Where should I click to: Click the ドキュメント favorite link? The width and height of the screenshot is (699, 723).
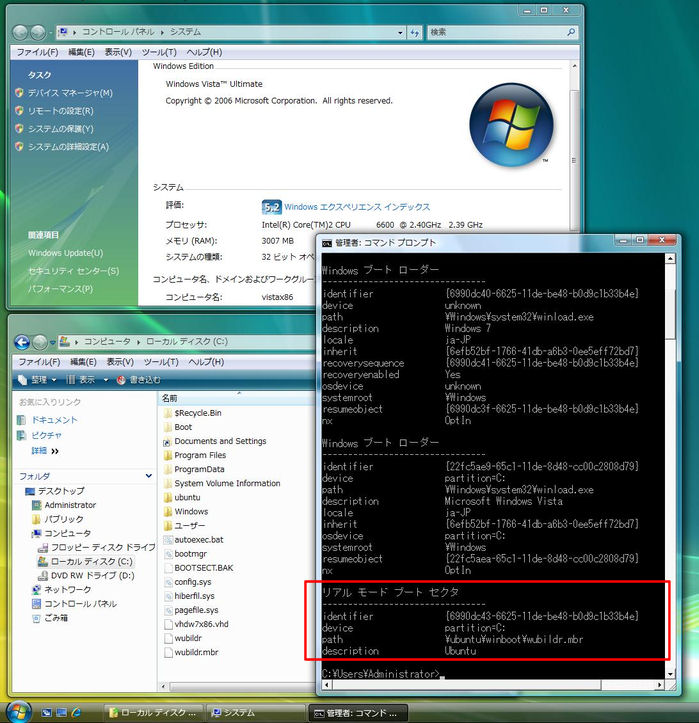(54, 420)
